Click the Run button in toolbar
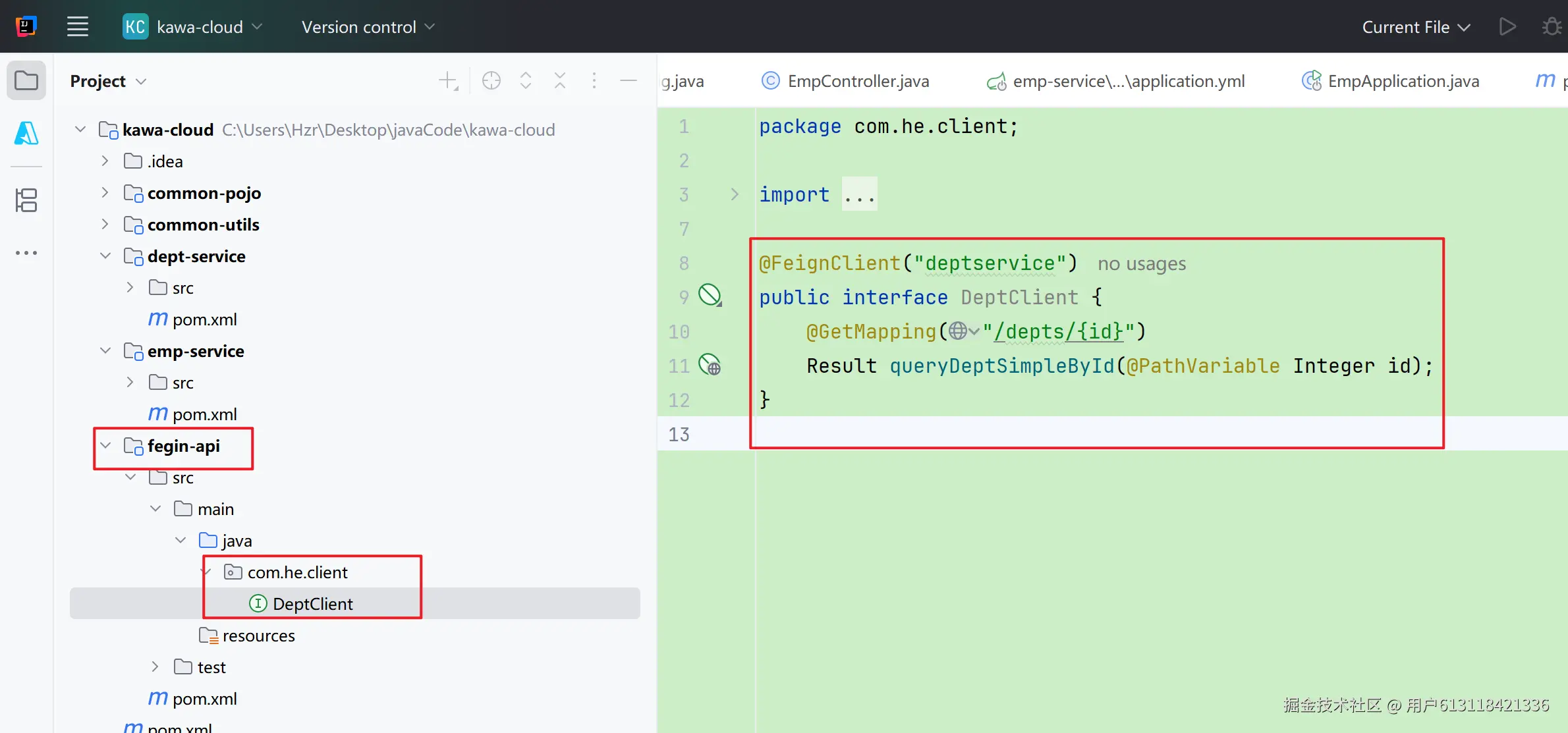 coord(1507,27)
